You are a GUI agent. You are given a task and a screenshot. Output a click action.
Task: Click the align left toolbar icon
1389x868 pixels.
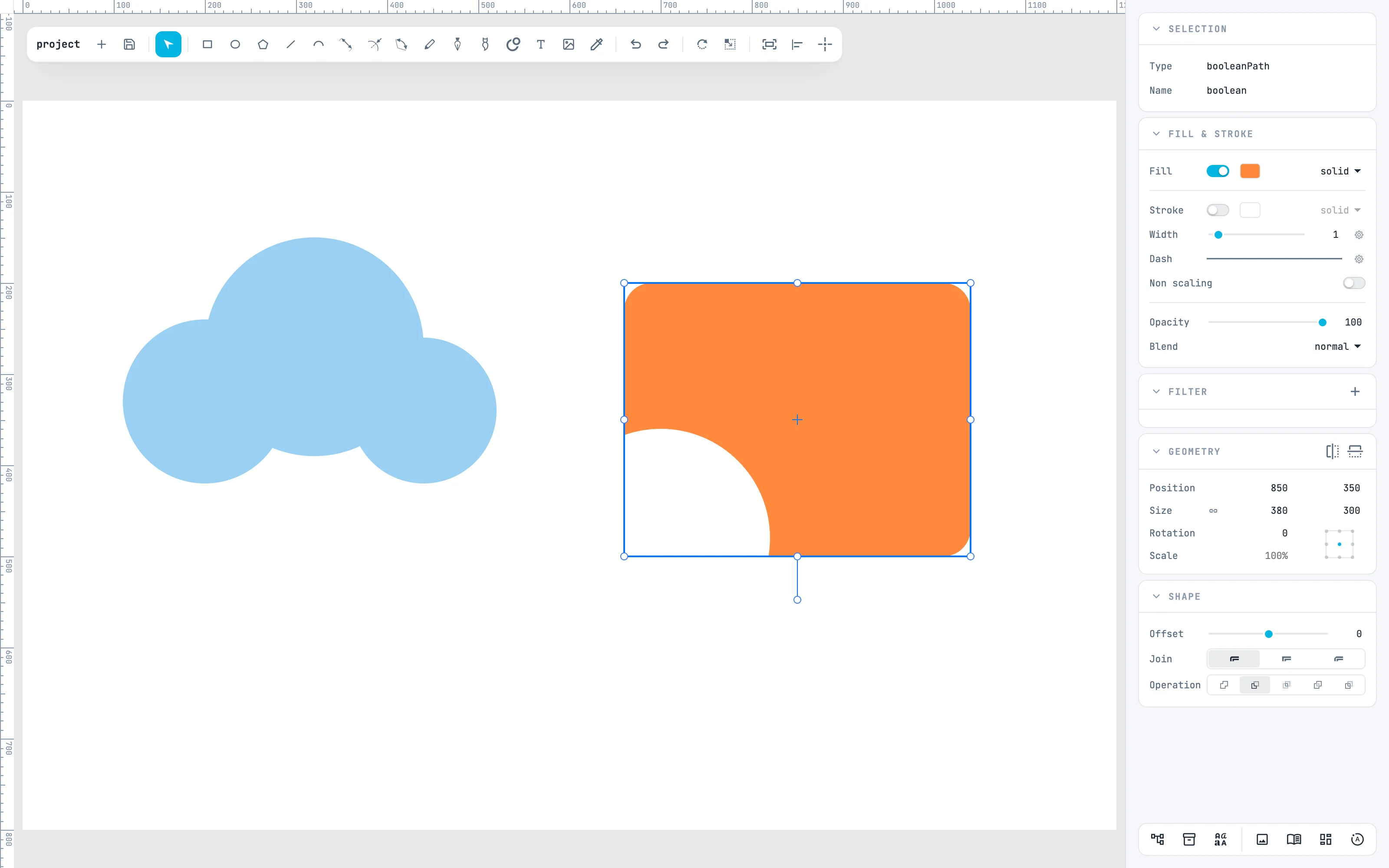[797, 44]
